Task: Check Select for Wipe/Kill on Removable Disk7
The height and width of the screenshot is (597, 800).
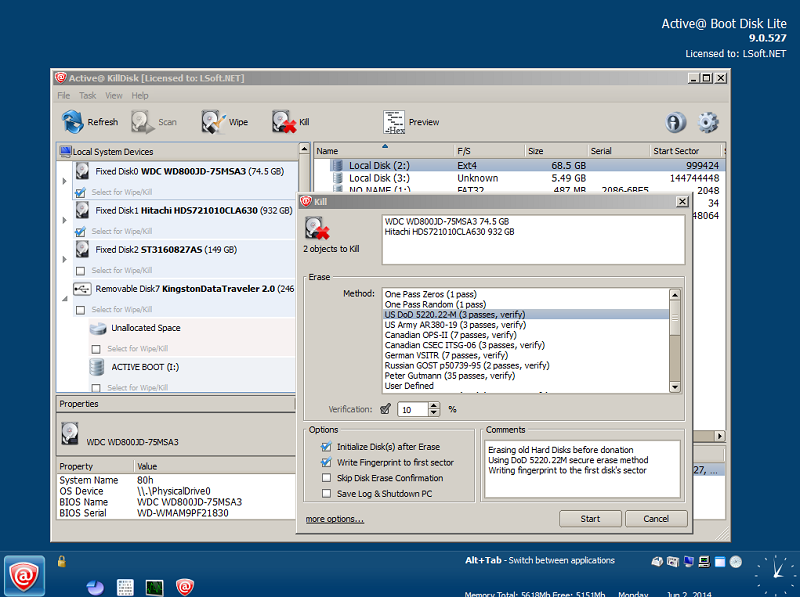Action: (80, 310)
